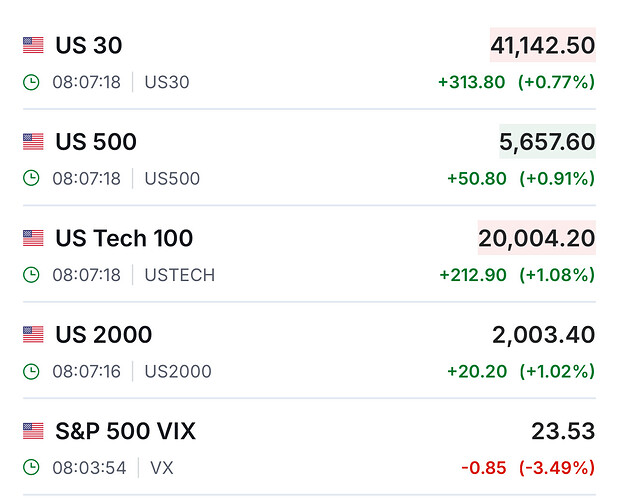Screen dimensions: 619x500
Task: Click the clock icon under US Tech 100
Action: 31,274
